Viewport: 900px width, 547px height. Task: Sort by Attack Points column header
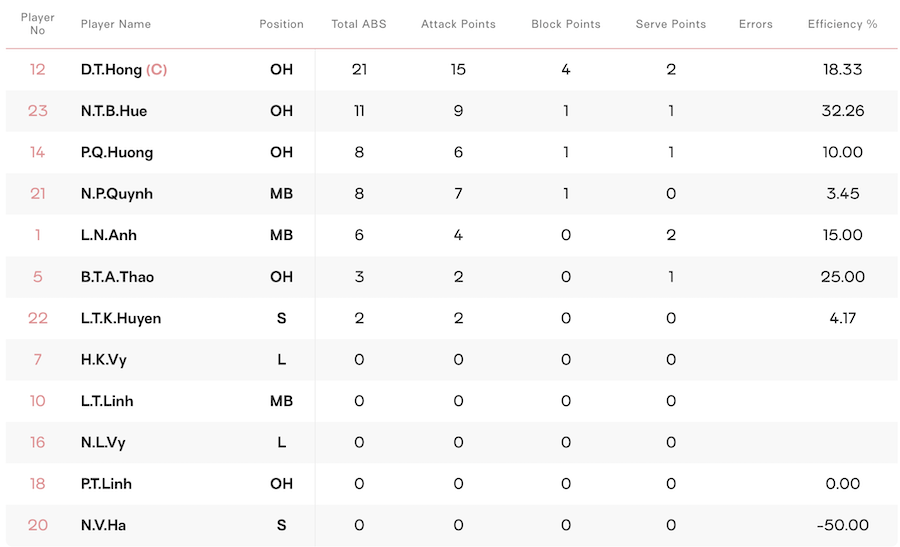click(x=458, y=24)
